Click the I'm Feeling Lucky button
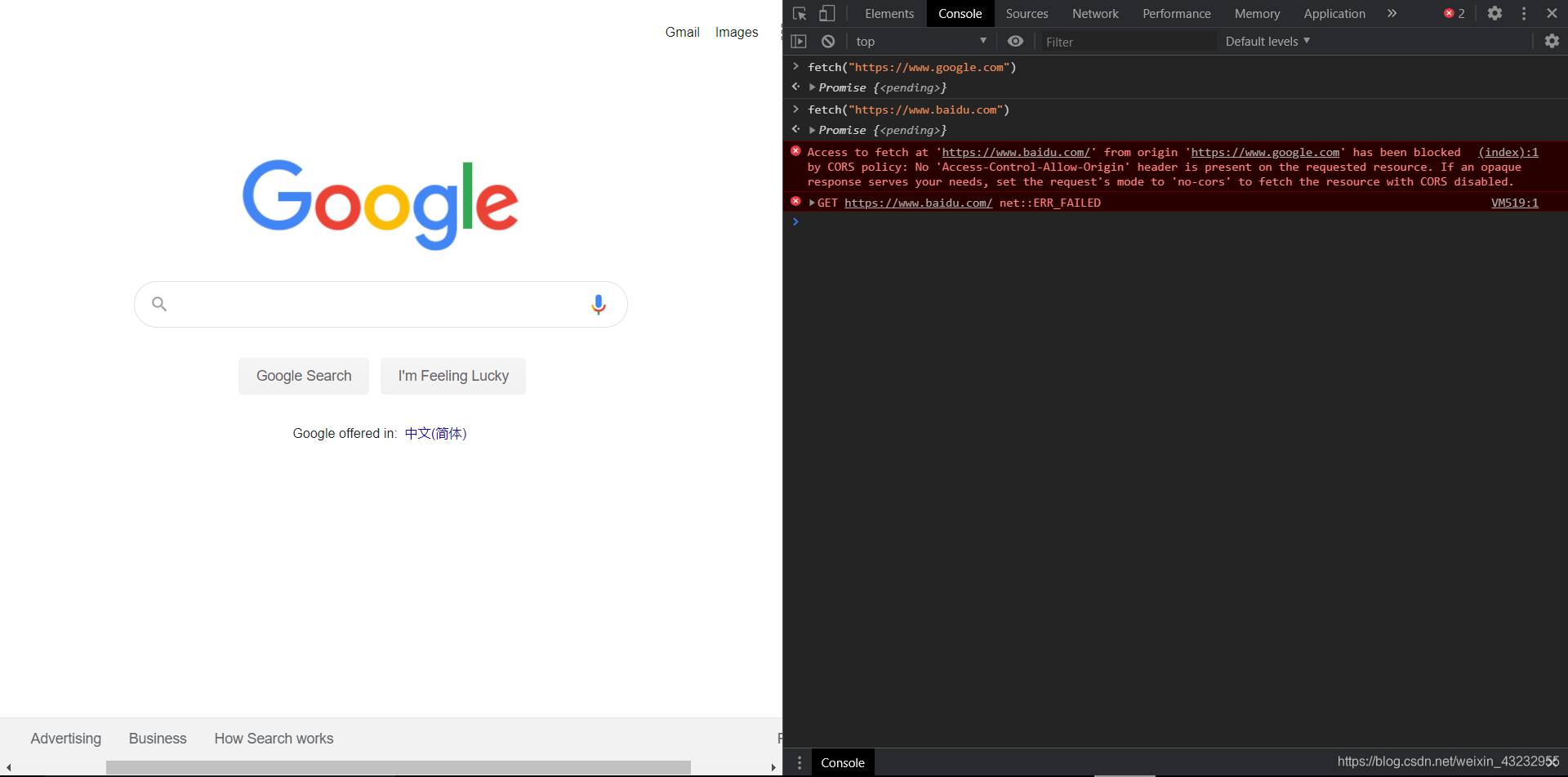The width and height of the screenshot is (1568, 777). pyautogui.click(x=453, y=376)
